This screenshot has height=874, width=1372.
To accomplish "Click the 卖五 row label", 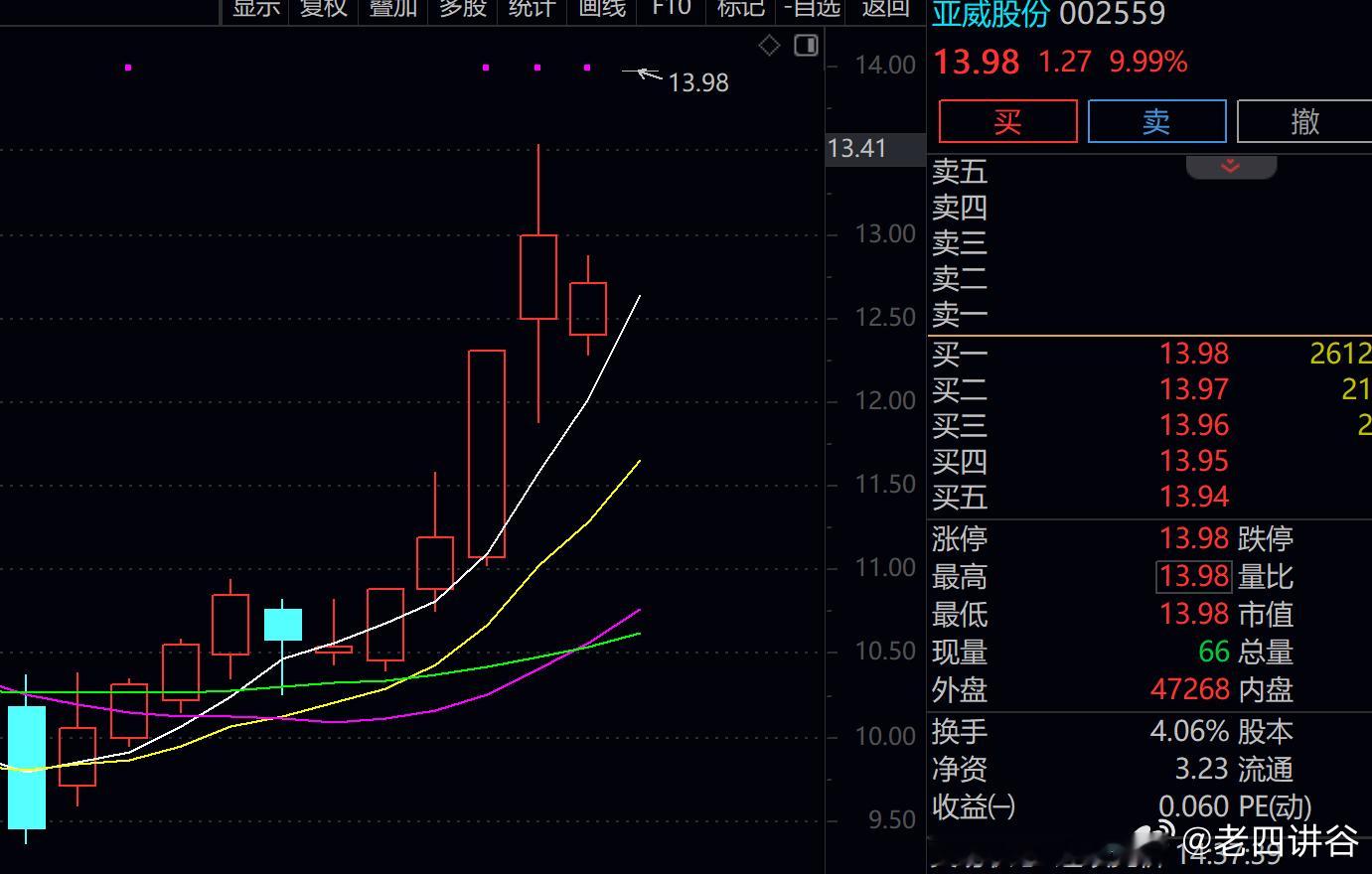I will click(960, 172).
